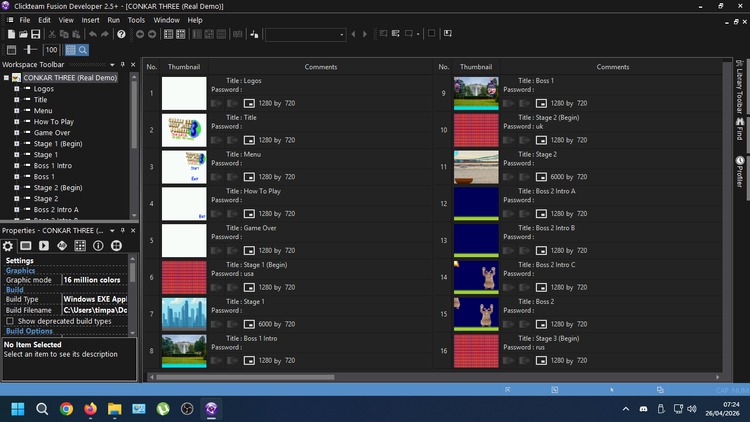Click the zoom value field showing 100
This screenshot has width=750, height=422.
coord(51,50)
